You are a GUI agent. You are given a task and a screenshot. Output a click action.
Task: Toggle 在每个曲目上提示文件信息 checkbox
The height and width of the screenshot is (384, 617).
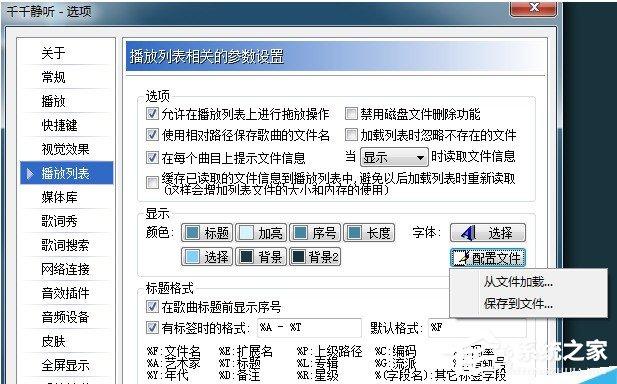152,157
